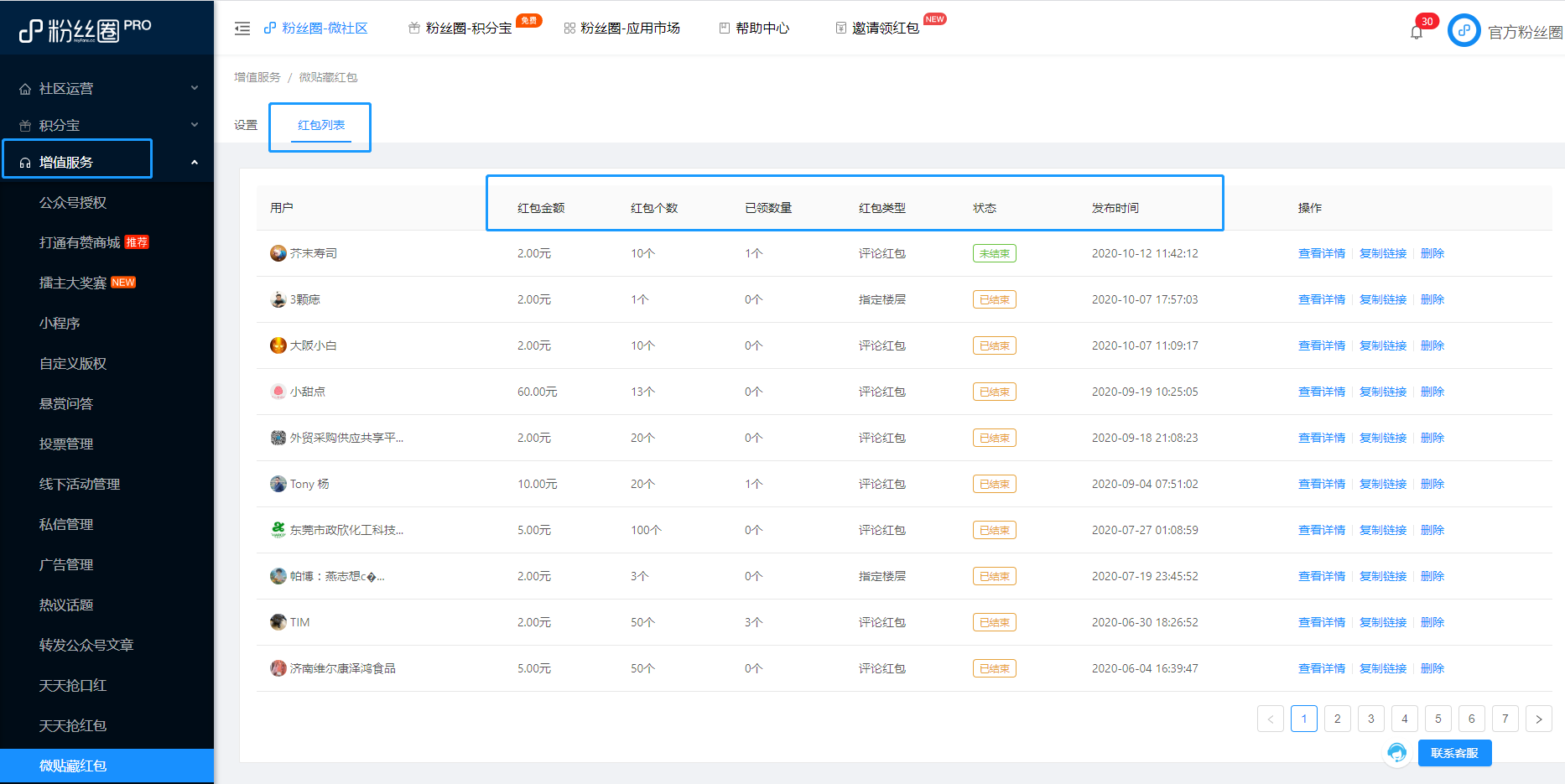Go to pagination page 3
1565x784 pixels.
point(1371,719)
